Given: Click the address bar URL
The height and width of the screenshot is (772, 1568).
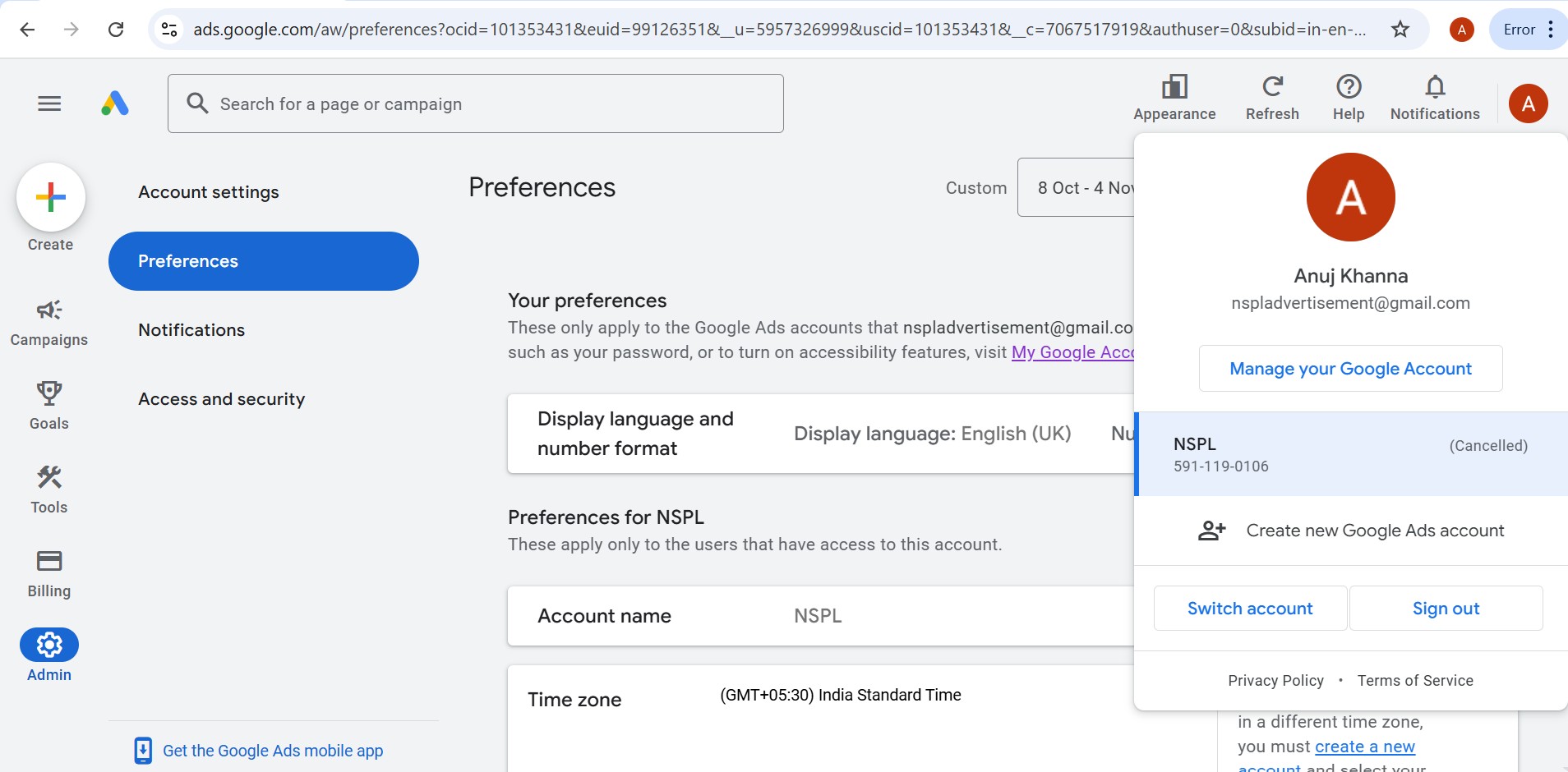Looking at the screenshot, I should click(779, 30).
